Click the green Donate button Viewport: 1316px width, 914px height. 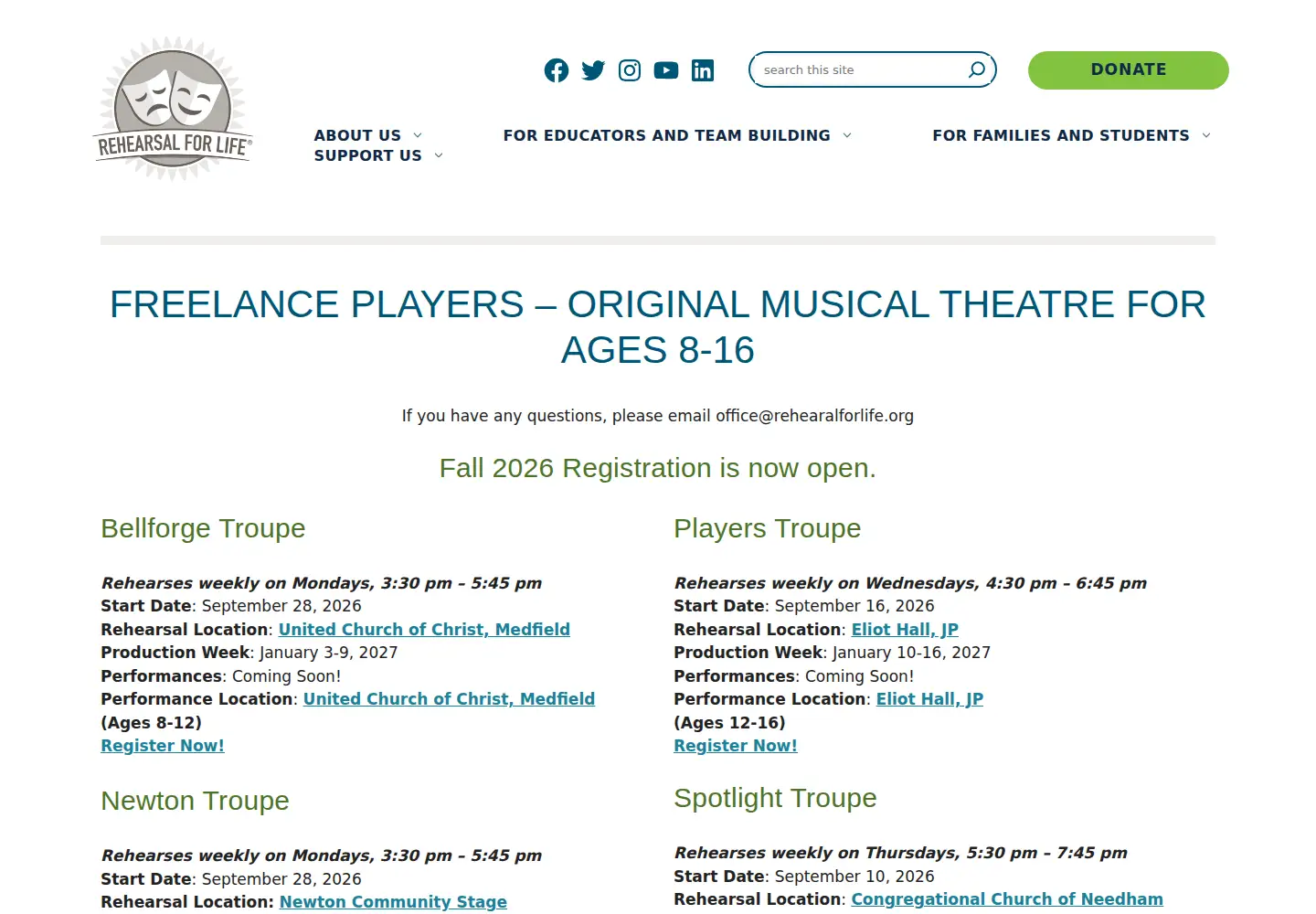click(1129, 70)
